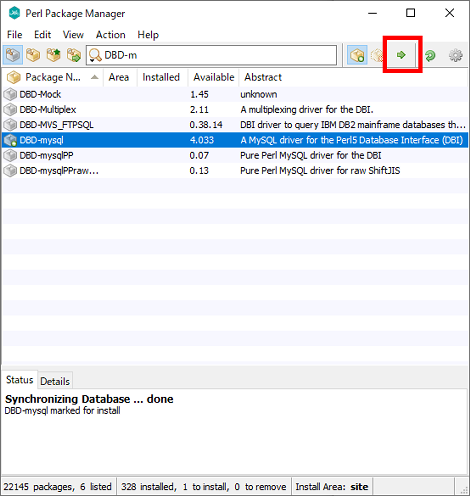The width and height of the screenshot is (470, 496).
Task: Click the Mark for remove toolbar icon
Action: pos(377,55)
